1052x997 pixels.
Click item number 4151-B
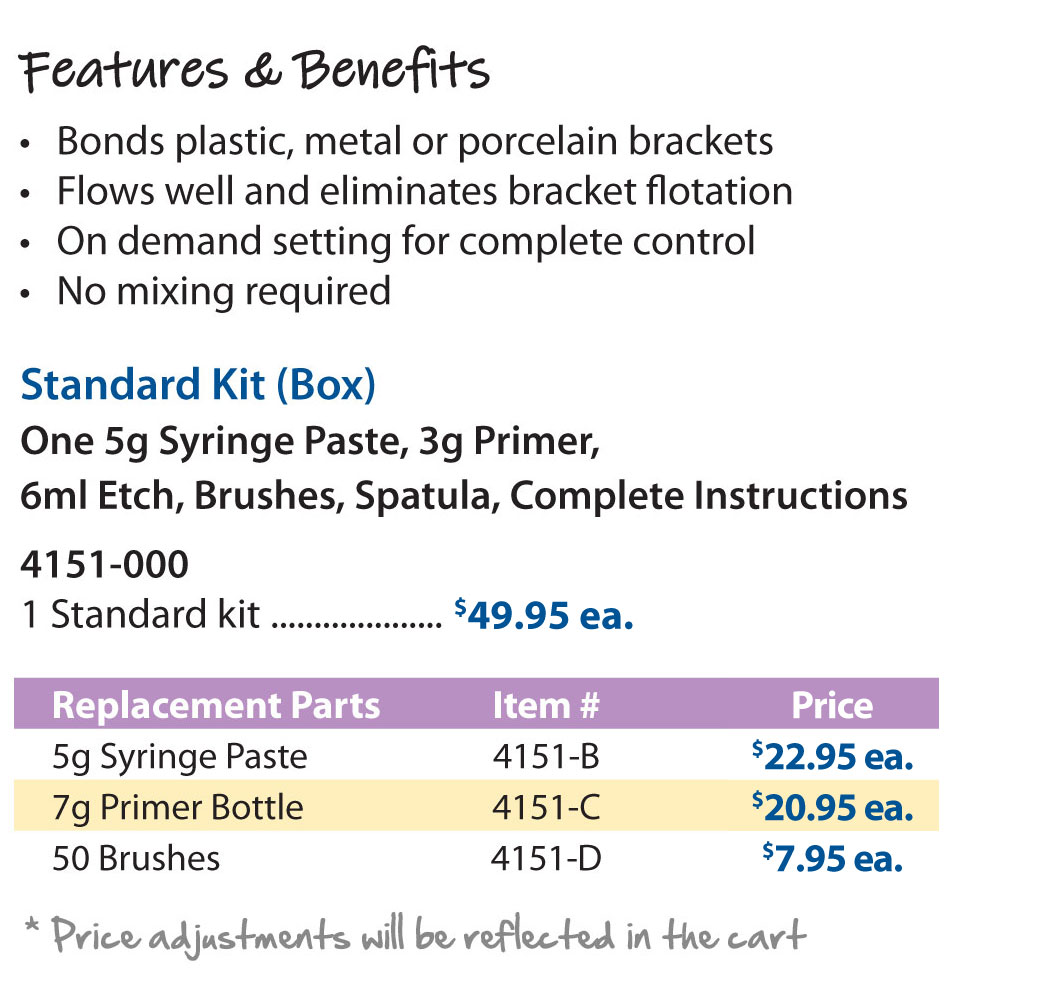545,756
